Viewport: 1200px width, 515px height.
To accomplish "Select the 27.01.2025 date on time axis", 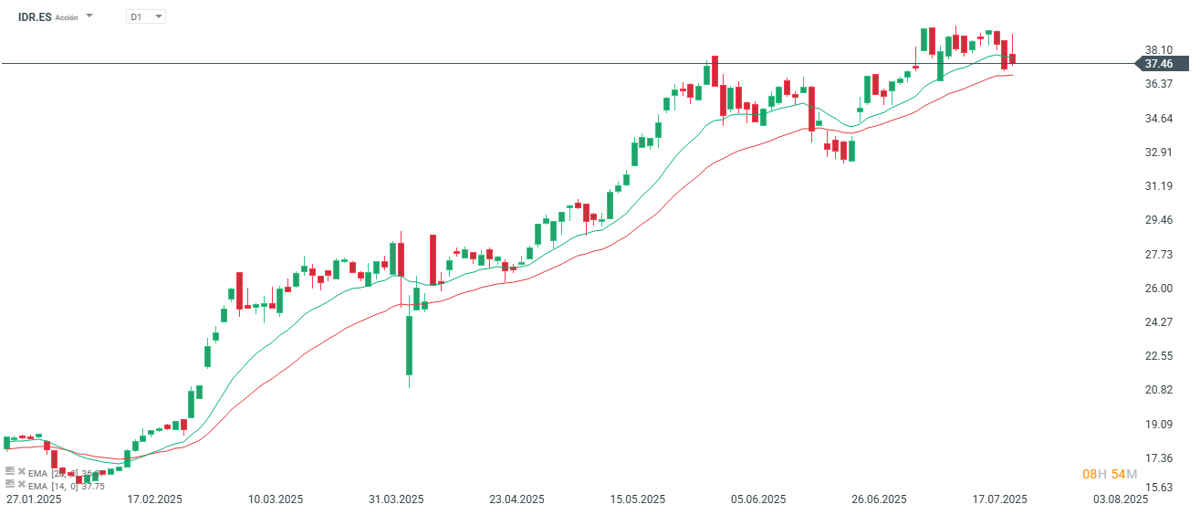I will (x=33, y=498).
